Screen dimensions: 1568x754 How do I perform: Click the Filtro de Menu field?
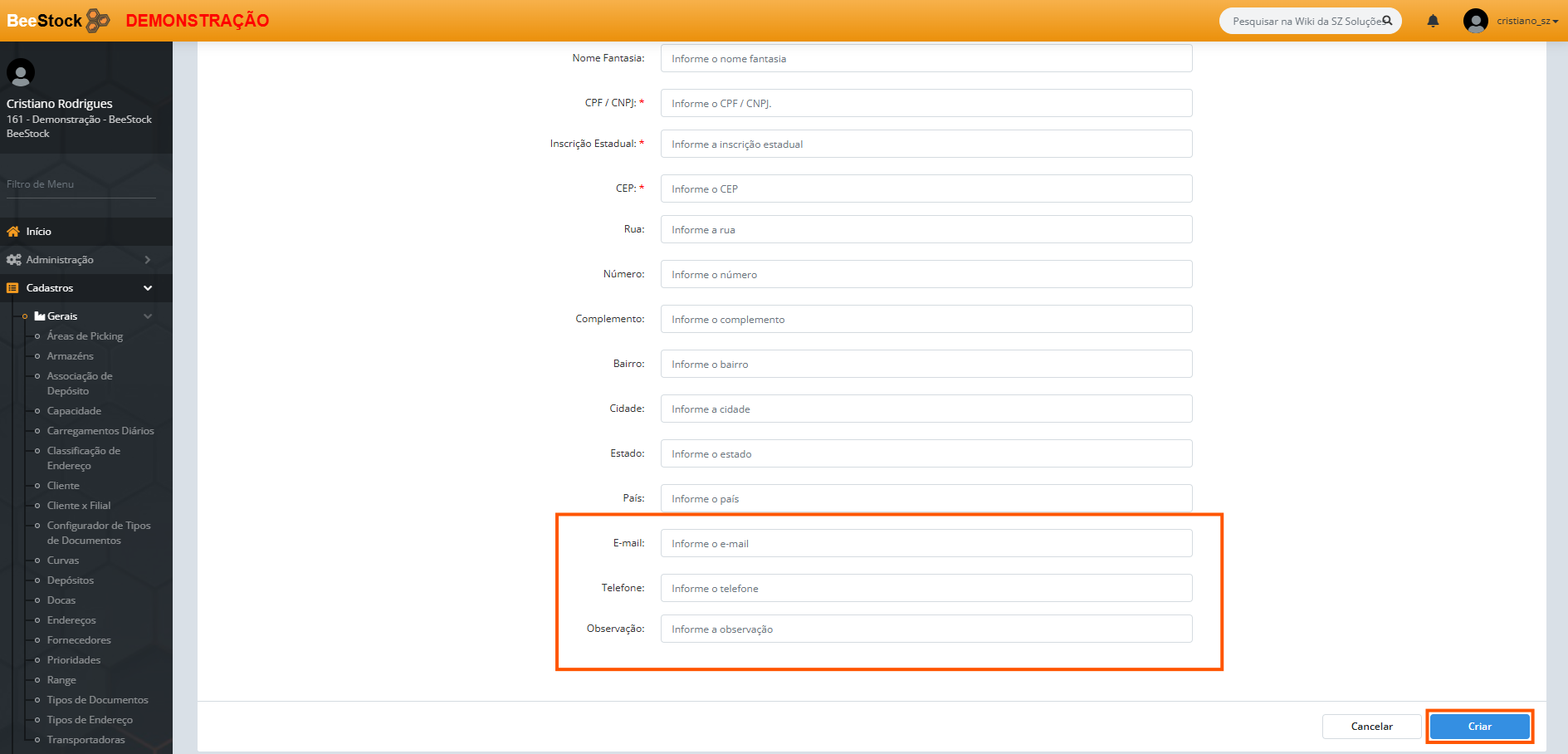[x=81, y=184]
